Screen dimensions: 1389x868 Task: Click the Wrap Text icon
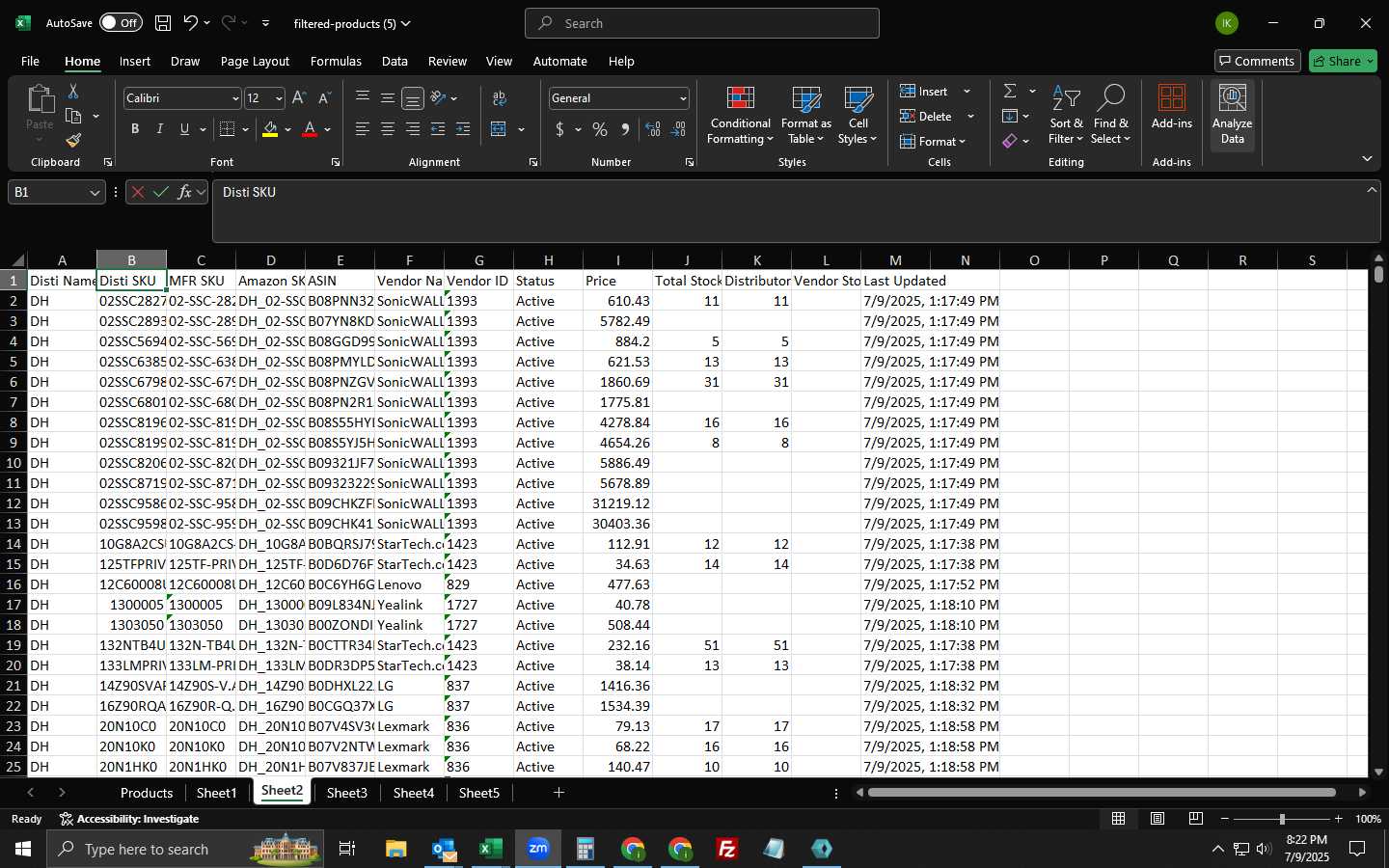pos(500,98)
